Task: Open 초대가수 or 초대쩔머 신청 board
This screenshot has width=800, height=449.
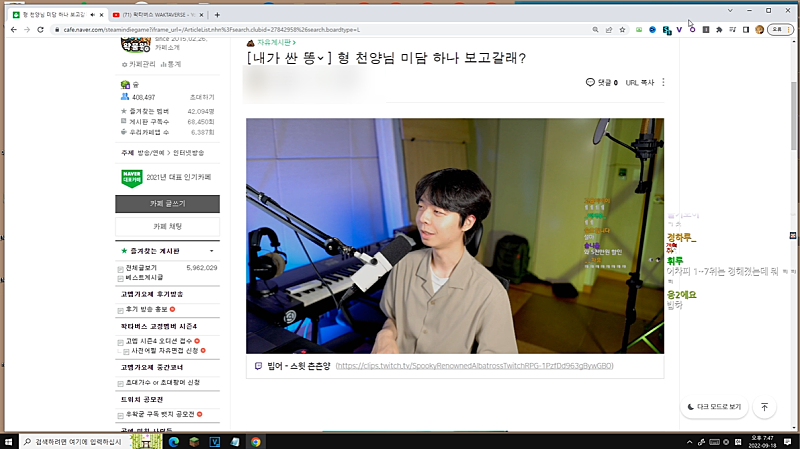Action: [x=163, y=383]
